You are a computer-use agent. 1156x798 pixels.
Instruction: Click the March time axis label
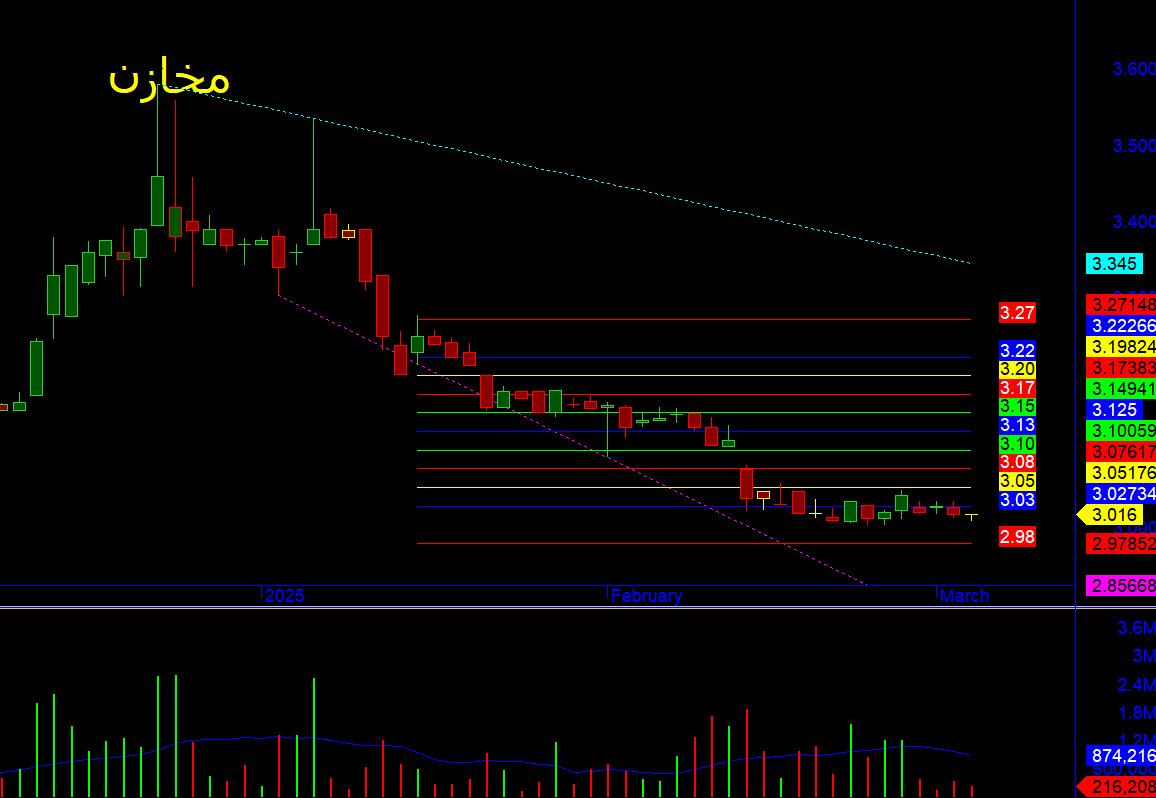click(x=964, y=595)
